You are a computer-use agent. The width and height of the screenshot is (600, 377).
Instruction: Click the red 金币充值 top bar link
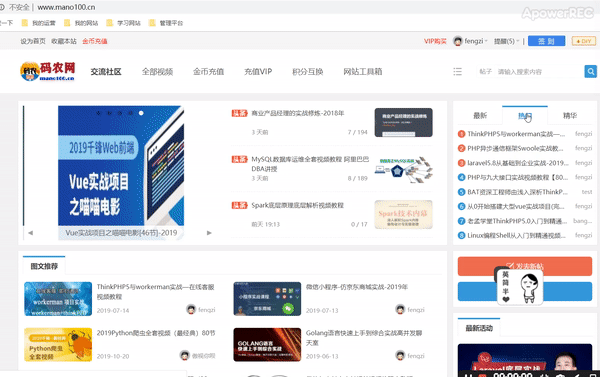pyautogui.click(x=95, y=41)
